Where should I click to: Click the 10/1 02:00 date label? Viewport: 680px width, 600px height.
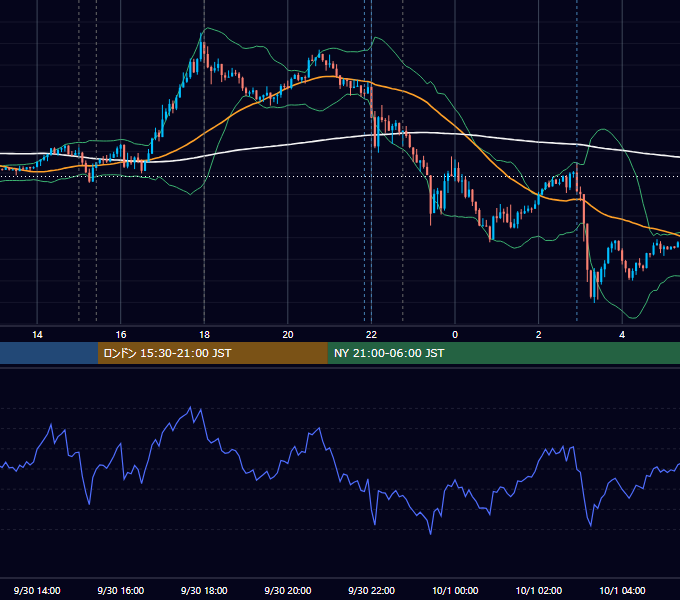pos(539,590)
